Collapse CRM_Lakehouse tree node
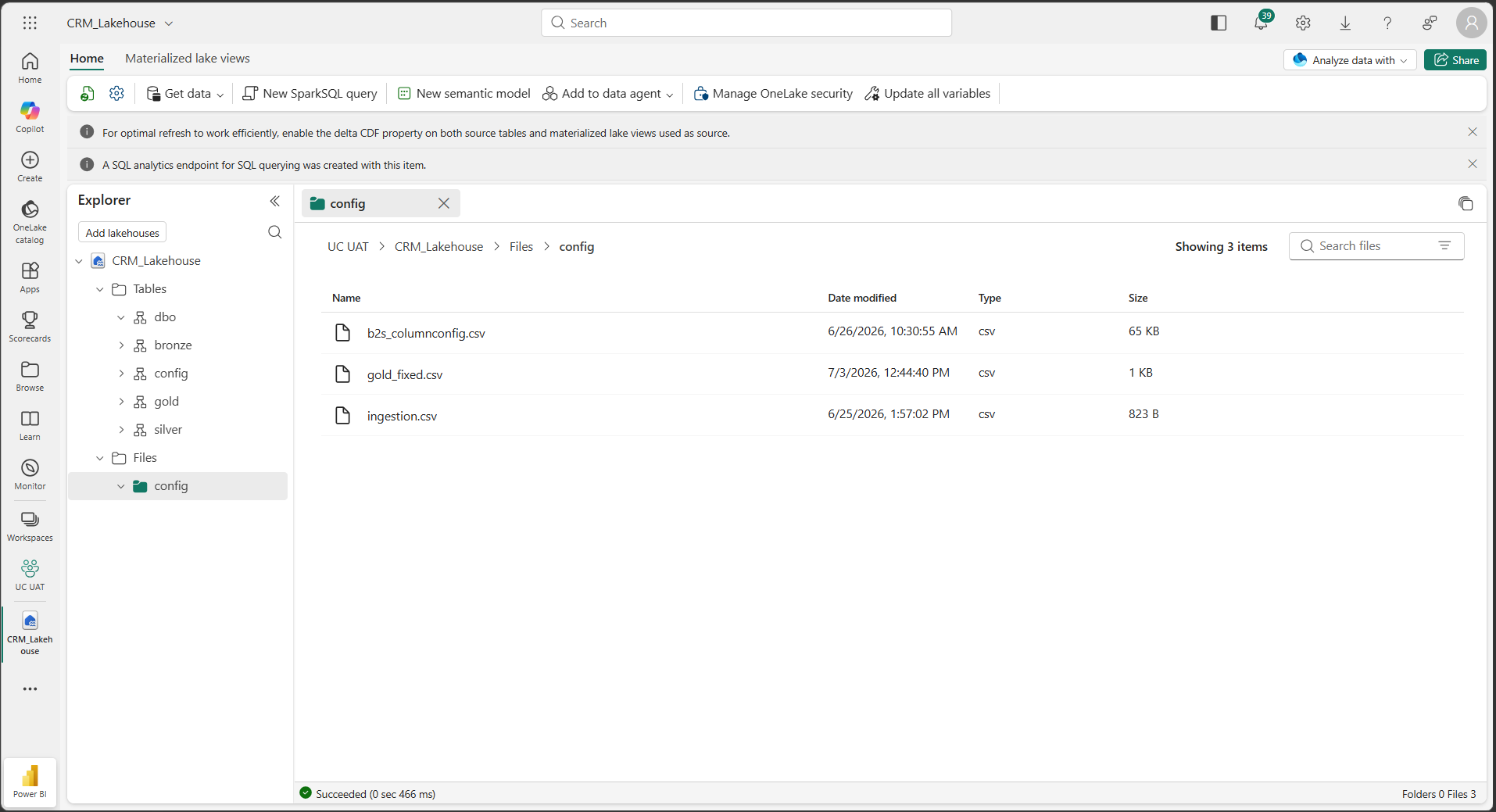Image resolution: width=1496 pixels, height=812 pixels. pyautogui.click(x=79, y=261)
